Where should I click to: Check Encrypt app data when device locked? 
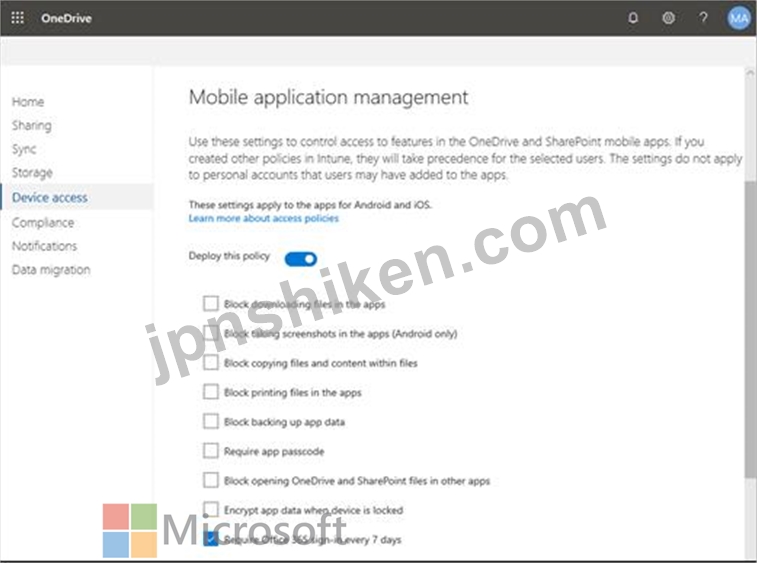[x=210, y=509]
